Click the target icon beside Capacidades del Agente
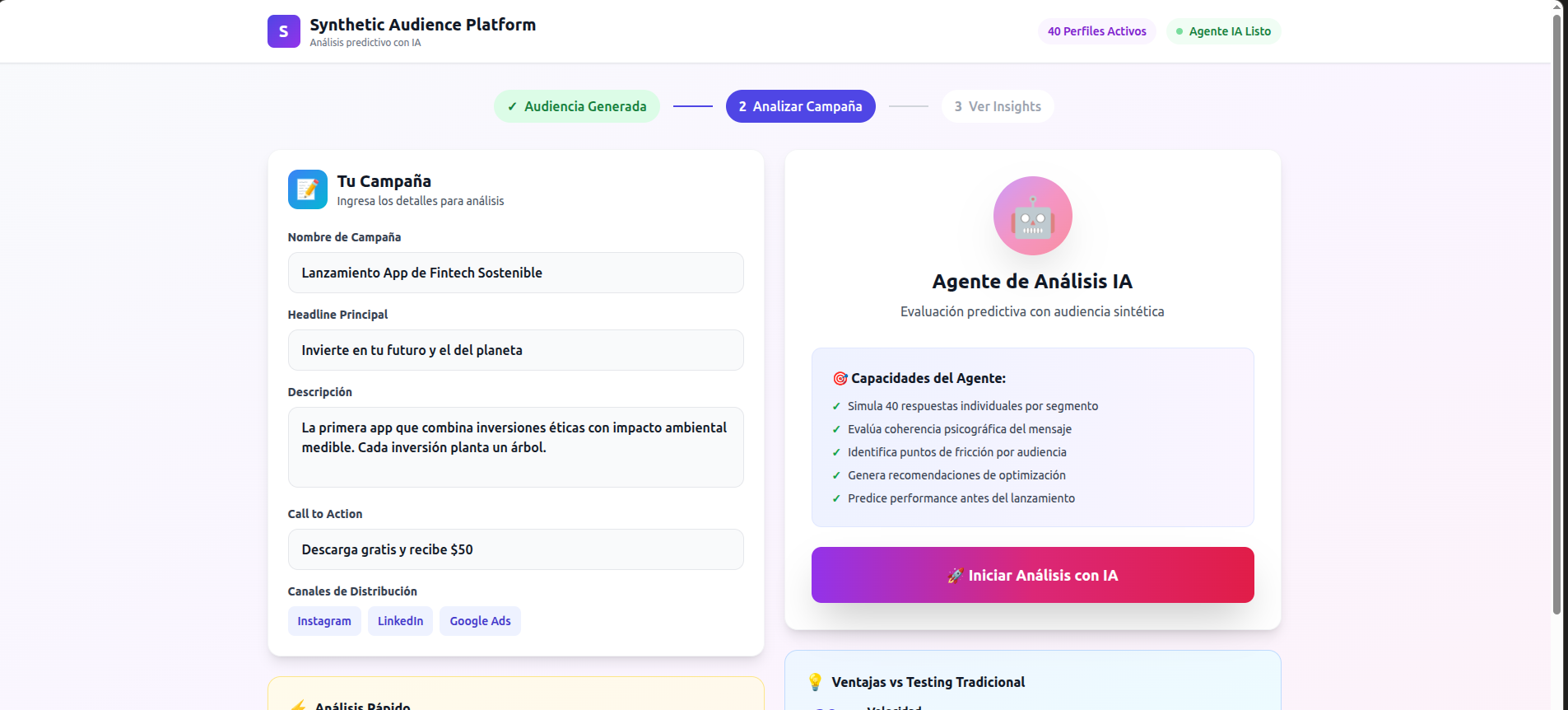Image resolution: width=1568 pixels, height=710 pixels. tap(840, 378)
